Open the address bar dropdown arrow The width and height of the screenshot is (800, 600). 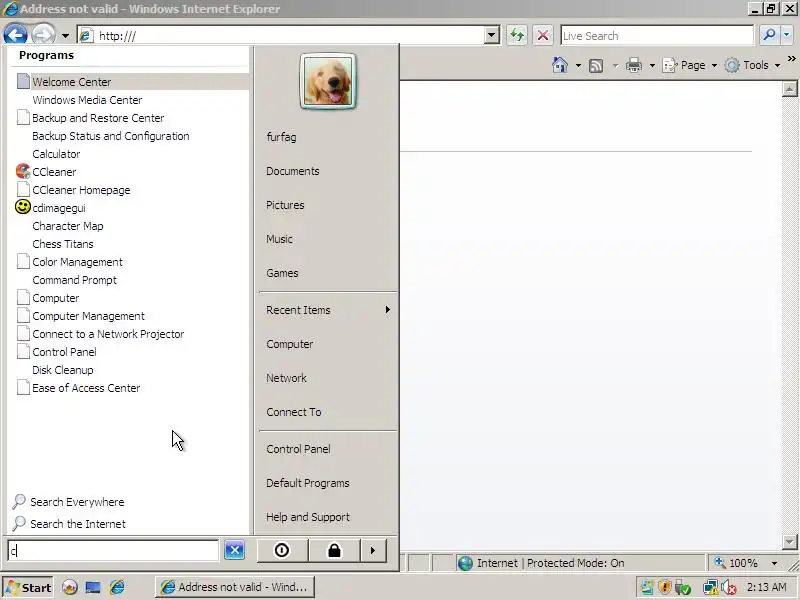coord(491,35)
